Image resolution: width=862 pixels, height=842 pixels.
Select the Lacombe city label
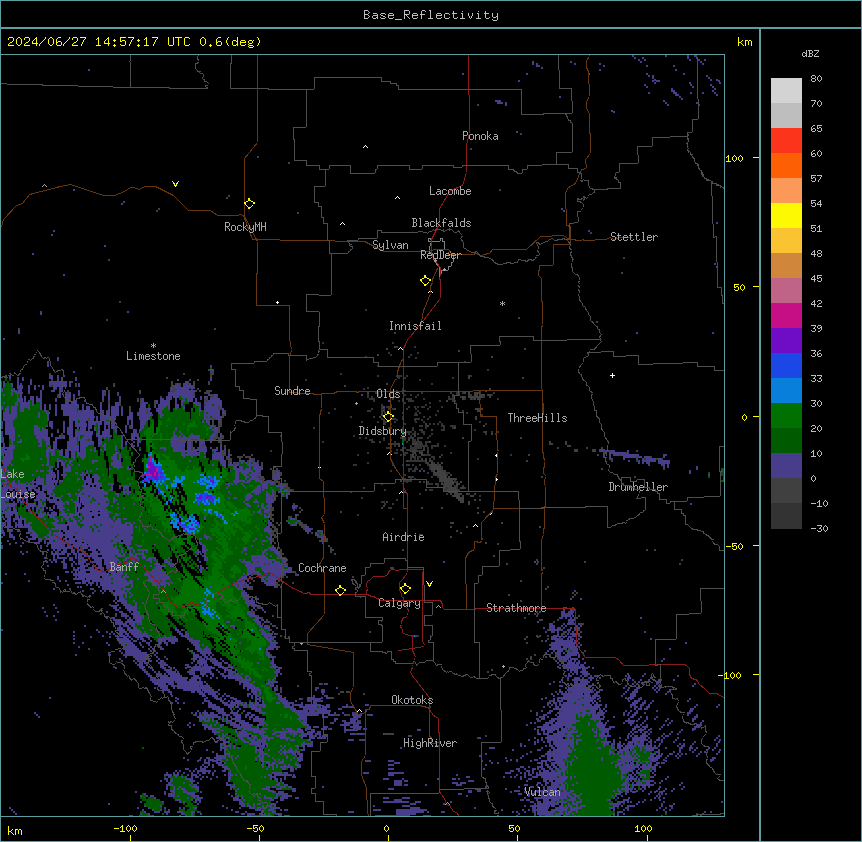(450, 191)
